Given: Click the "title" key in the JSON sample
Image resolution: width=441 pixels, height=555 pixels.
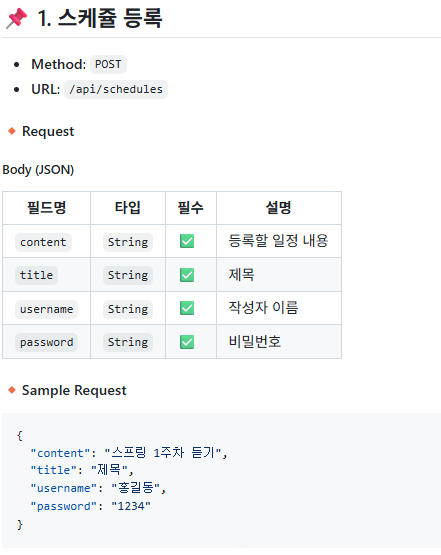Looking at the screenshot, I should click(53, 470).
